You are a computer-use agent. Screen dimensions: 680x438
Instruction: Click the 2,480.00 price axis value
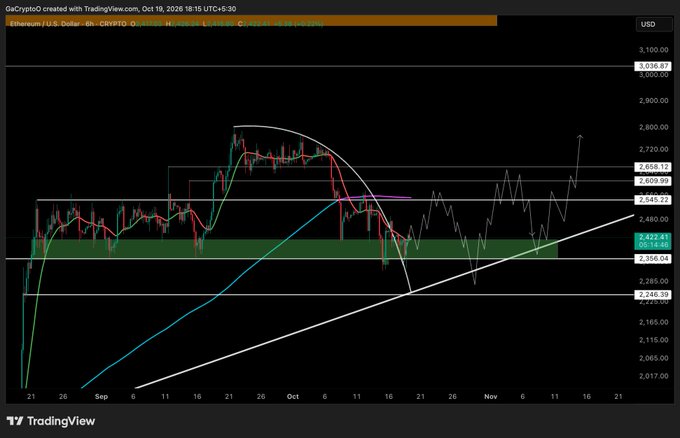654,219
